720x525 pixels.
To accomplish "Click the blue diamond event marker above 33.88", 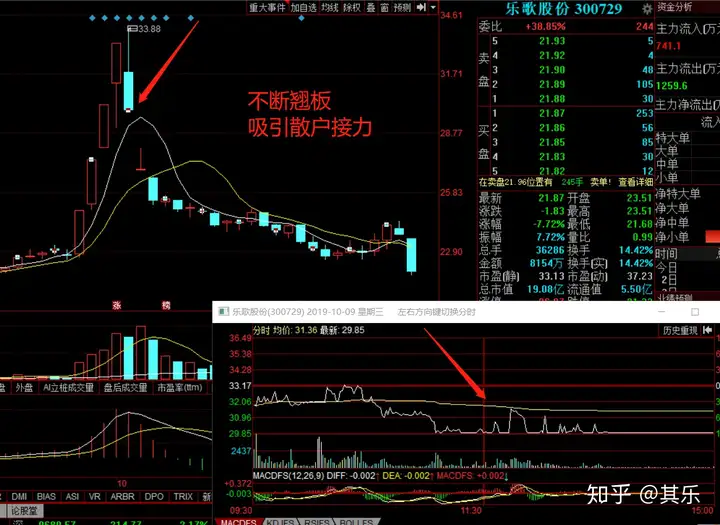I will coord(129,18).
